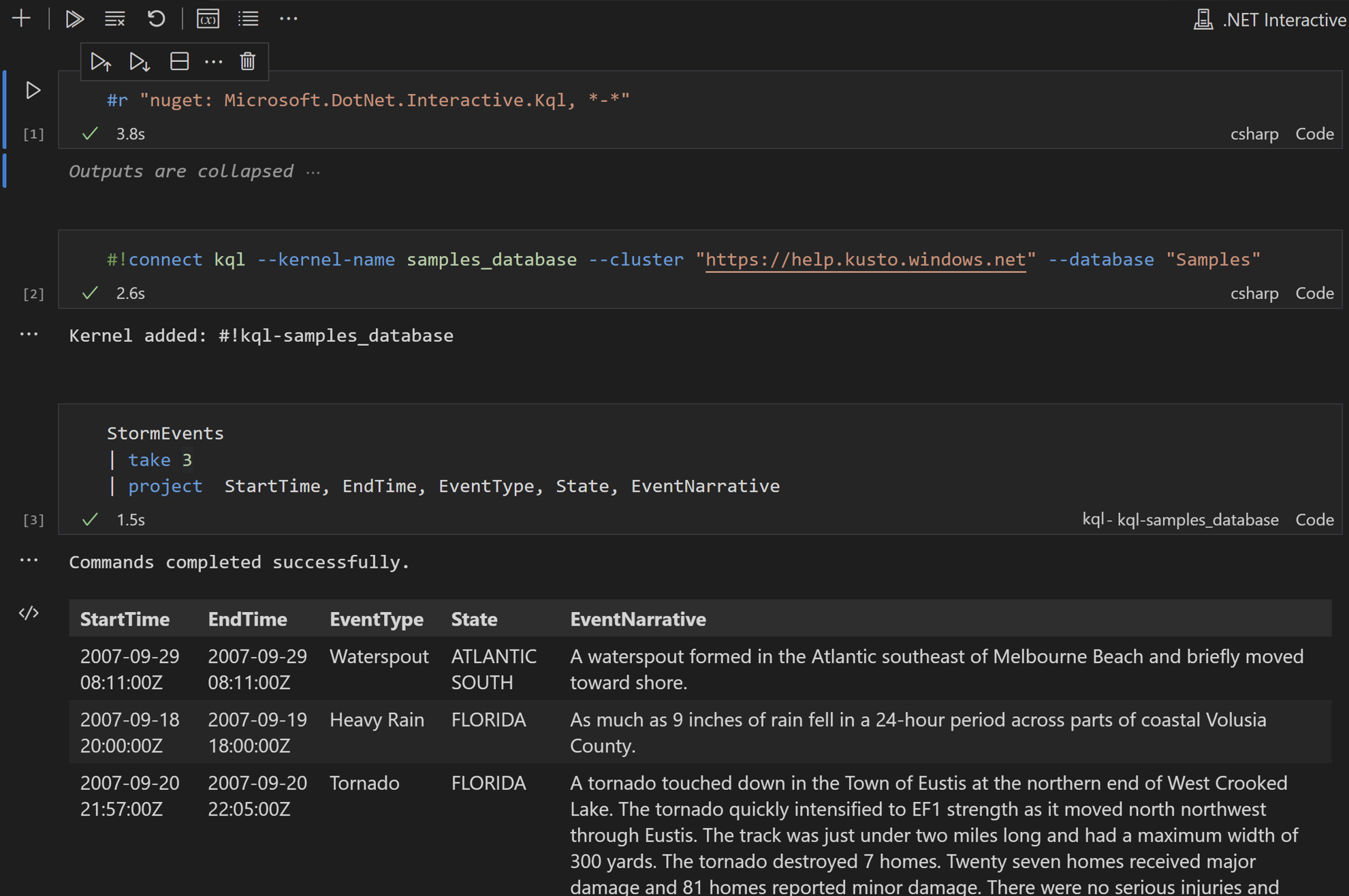Click into the StormEvents query editor

click(443, 460)
